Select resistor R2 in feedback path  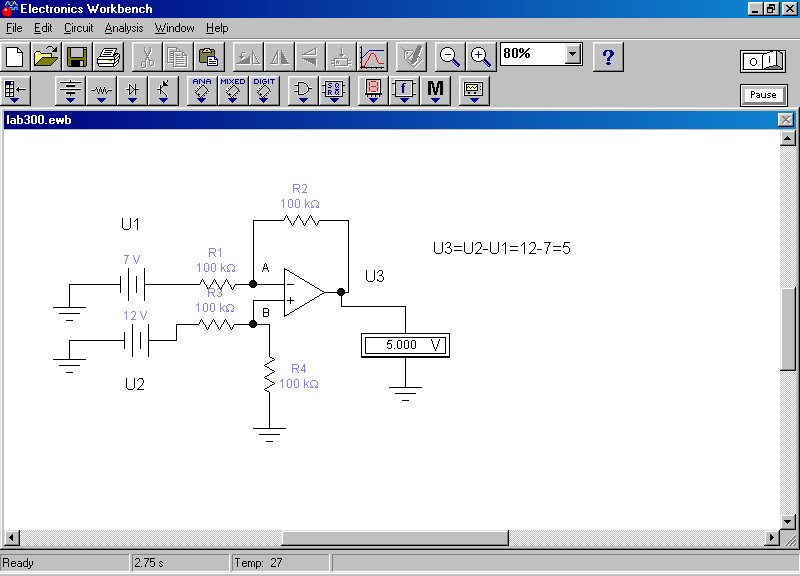click(x=301, y=220)
